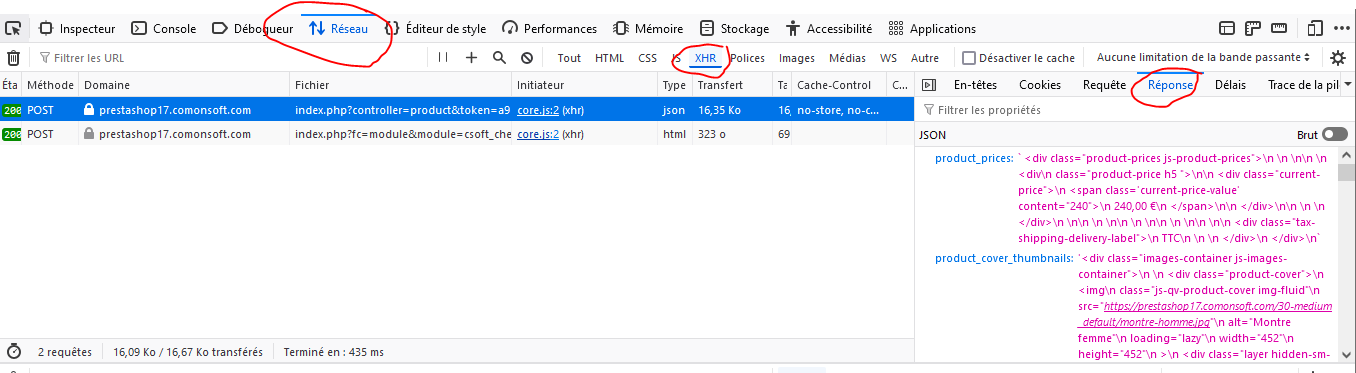Filter requests by XHR

point(705,58)
